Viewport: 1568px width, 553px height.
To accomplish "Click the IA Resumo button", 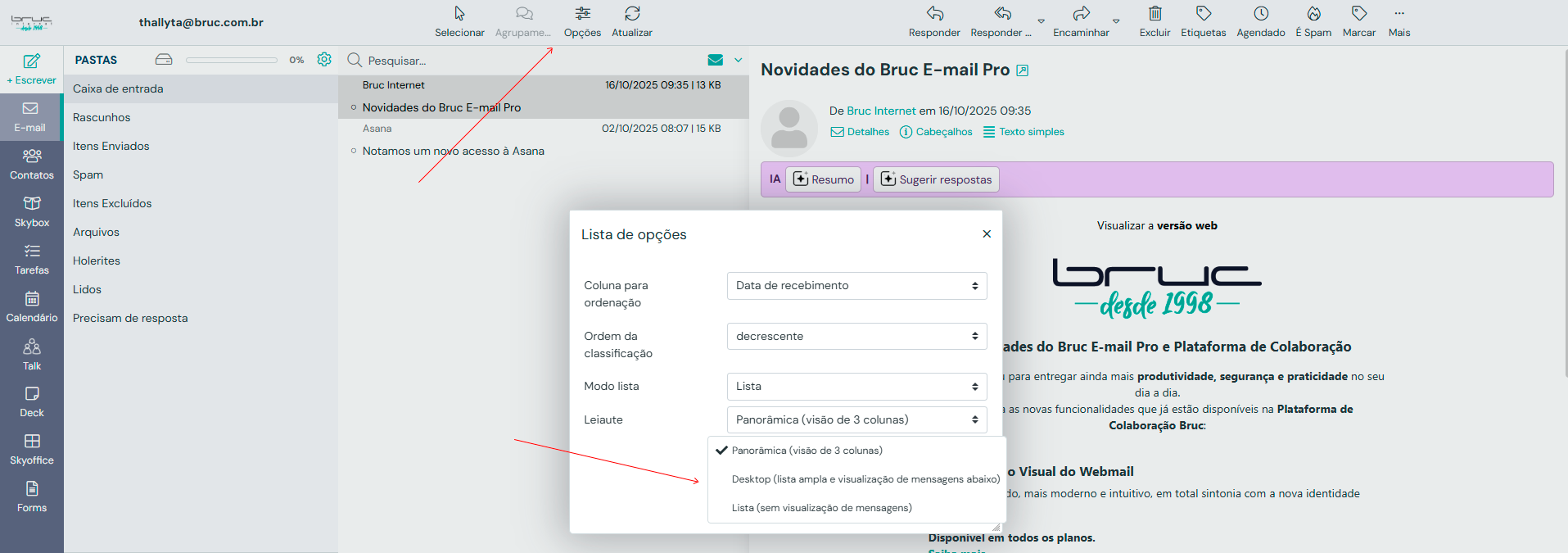I will [823, 179].
